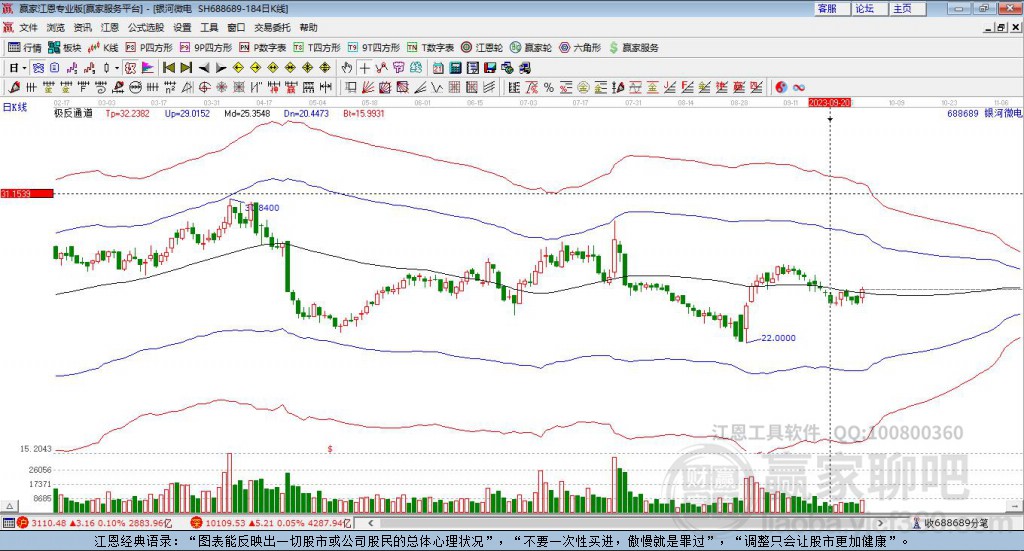Click the 论坛 forum button
The width and height of the screenshot is (1024, 551).
tap(870, 8)
